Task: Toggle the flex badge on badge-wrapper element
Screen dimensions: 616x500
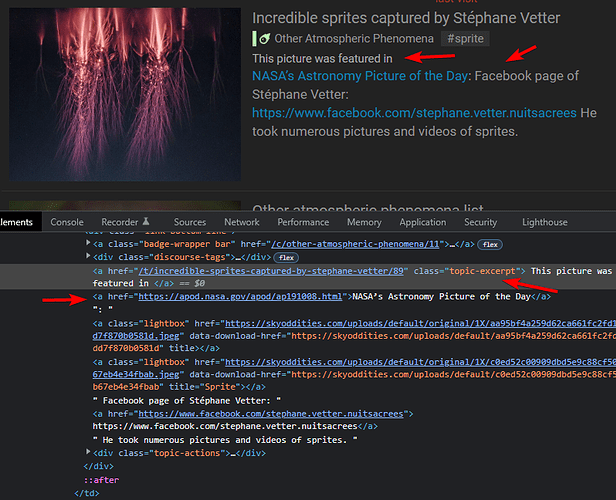Action: pyautogui.click(x=490, y=244)
